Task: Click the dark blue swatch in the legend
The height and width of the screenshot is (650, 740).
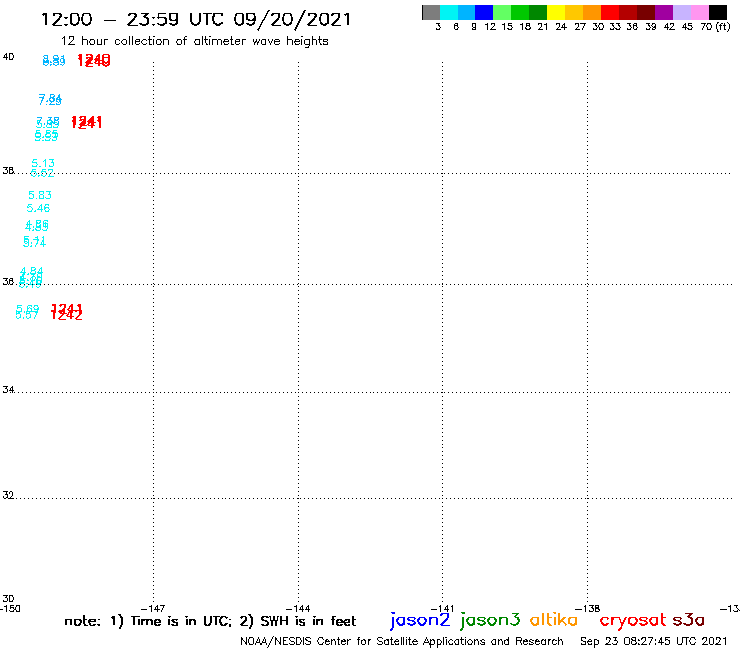Action: [484, 12]
